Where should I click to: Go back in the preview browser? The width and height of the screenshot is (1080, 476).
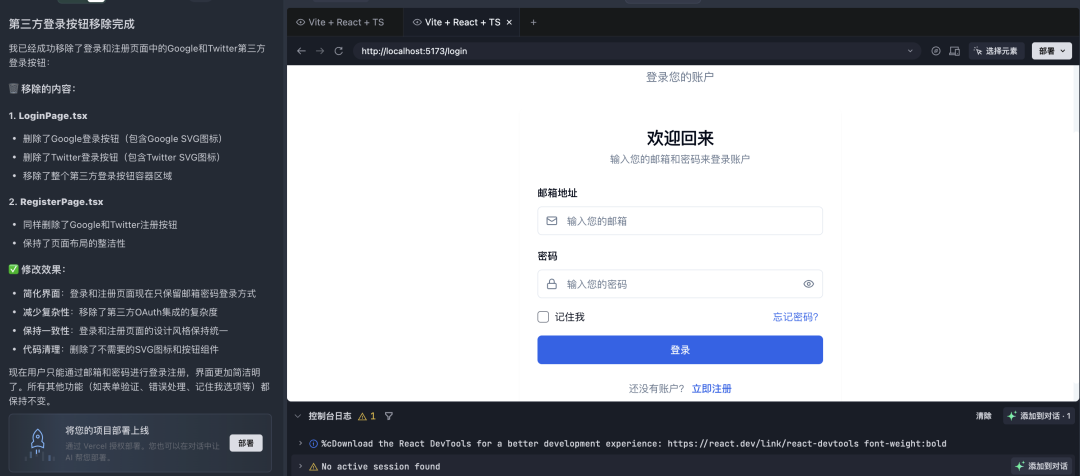click(300, 51)
